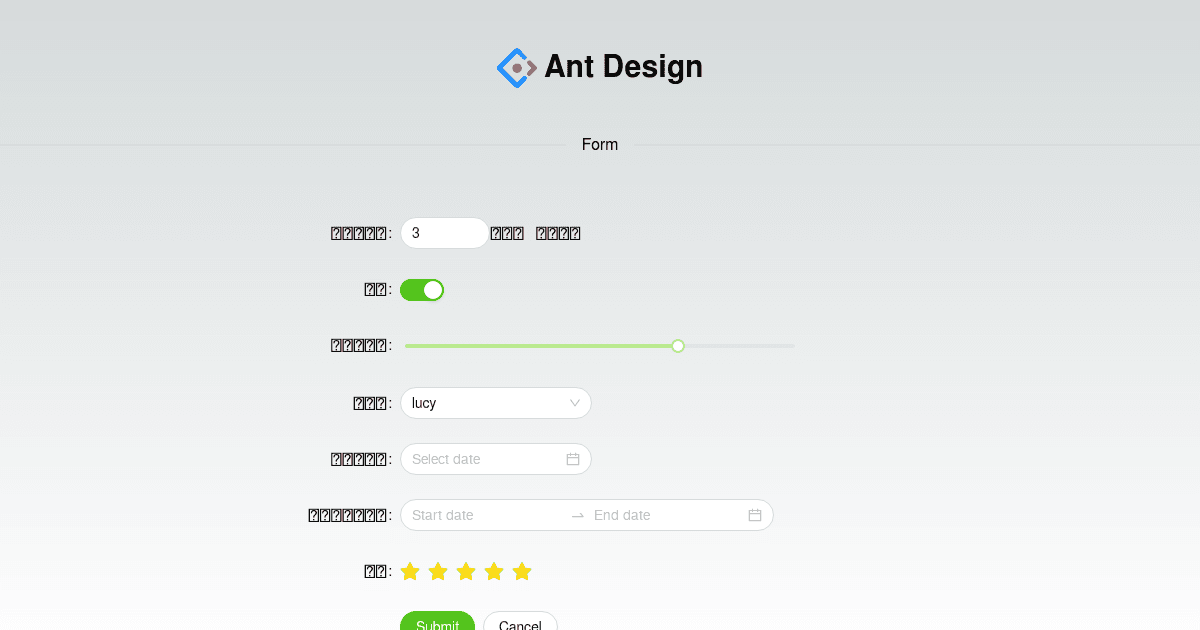This screenshot has width=1200, height=630.
Task: Rate four stars
Action: click(494, 571)
